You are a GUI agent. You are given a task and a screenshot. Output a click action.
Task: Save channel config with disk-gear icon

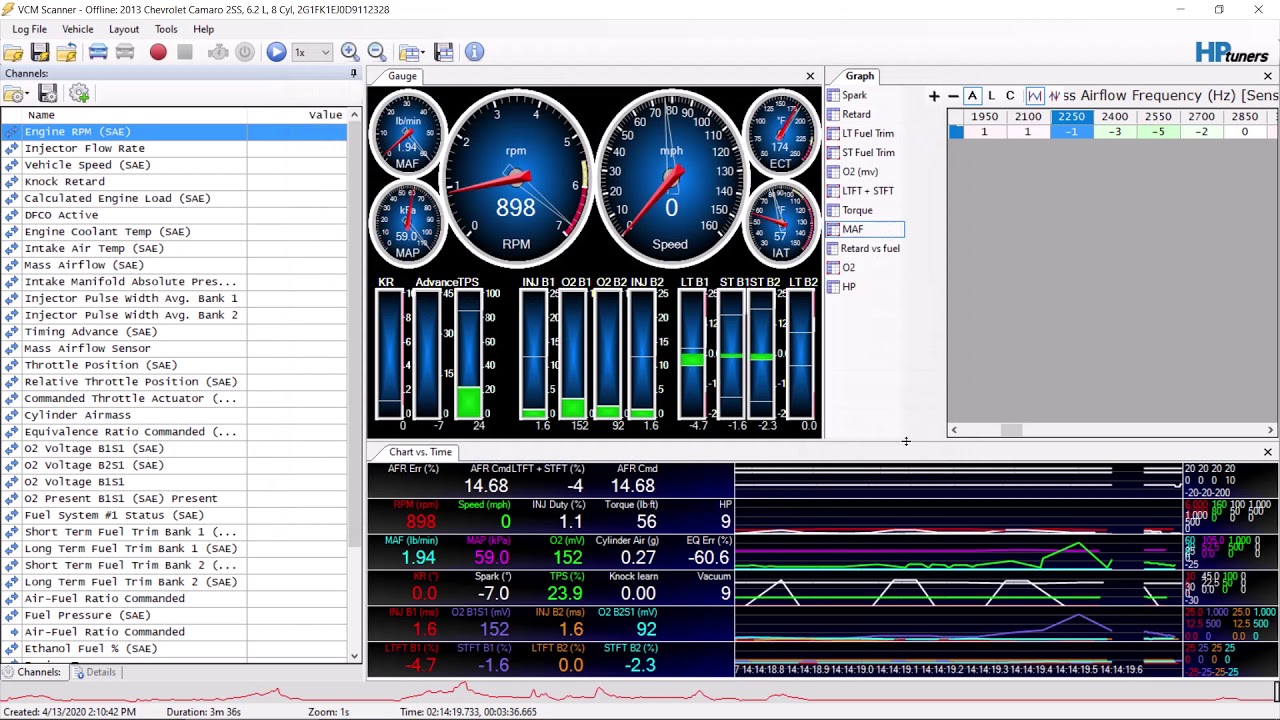click(48, 93)
